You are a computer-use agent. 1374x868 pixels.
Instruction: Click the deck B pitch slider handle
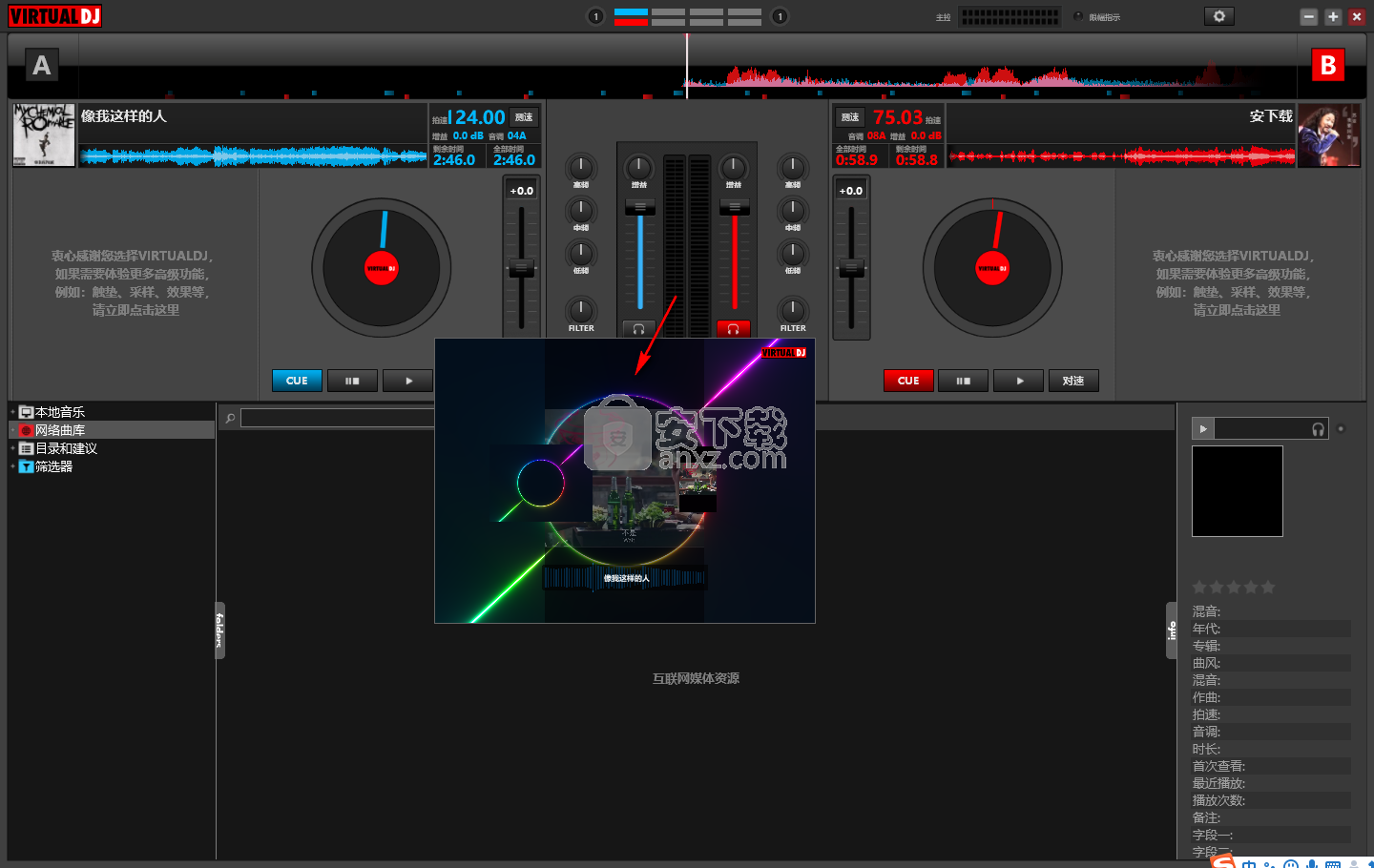pyautogui.click(x=851, y=268)
